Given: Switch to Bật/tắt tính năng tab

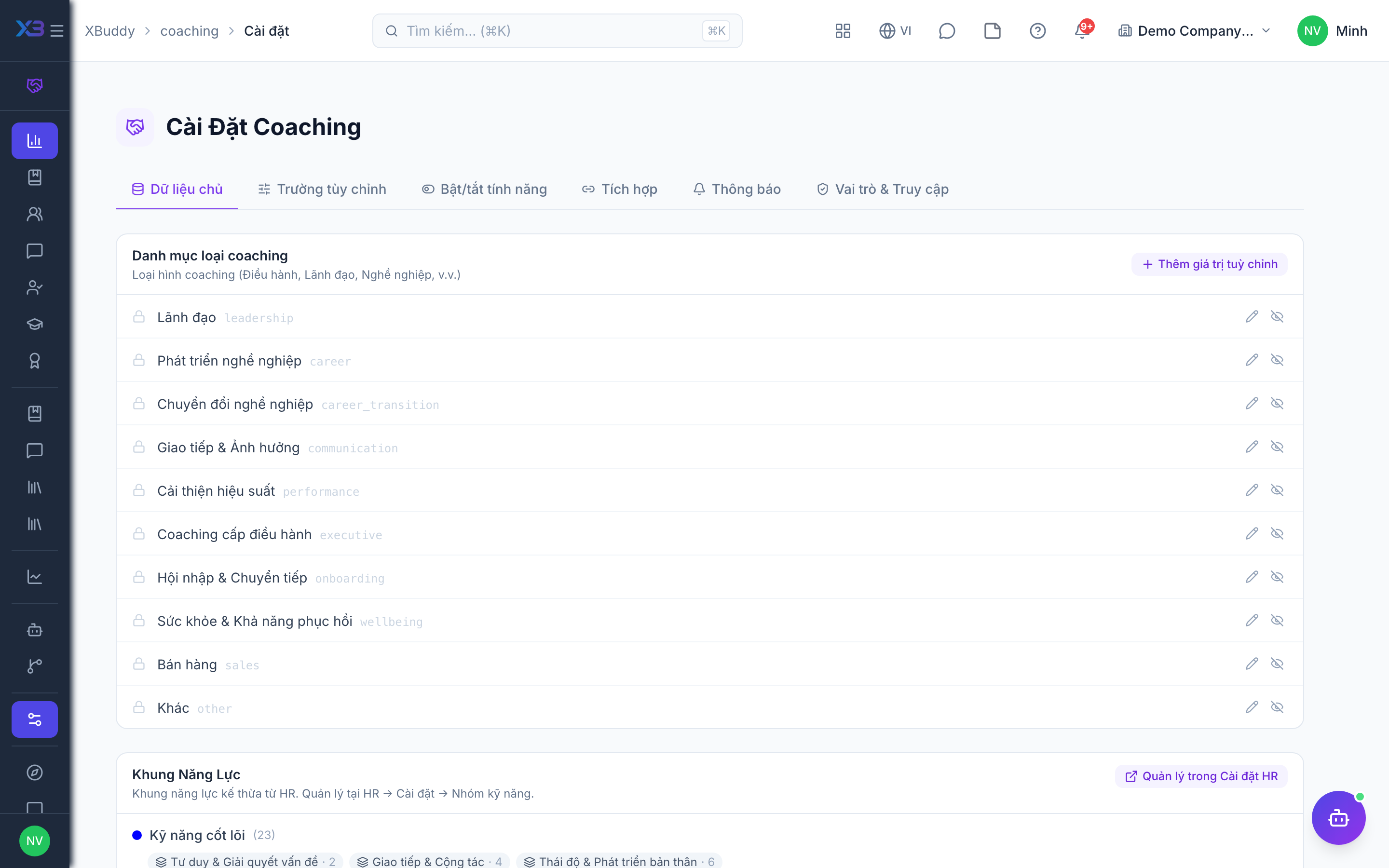Looking at the screenshot, I should [x=484, y=189].
